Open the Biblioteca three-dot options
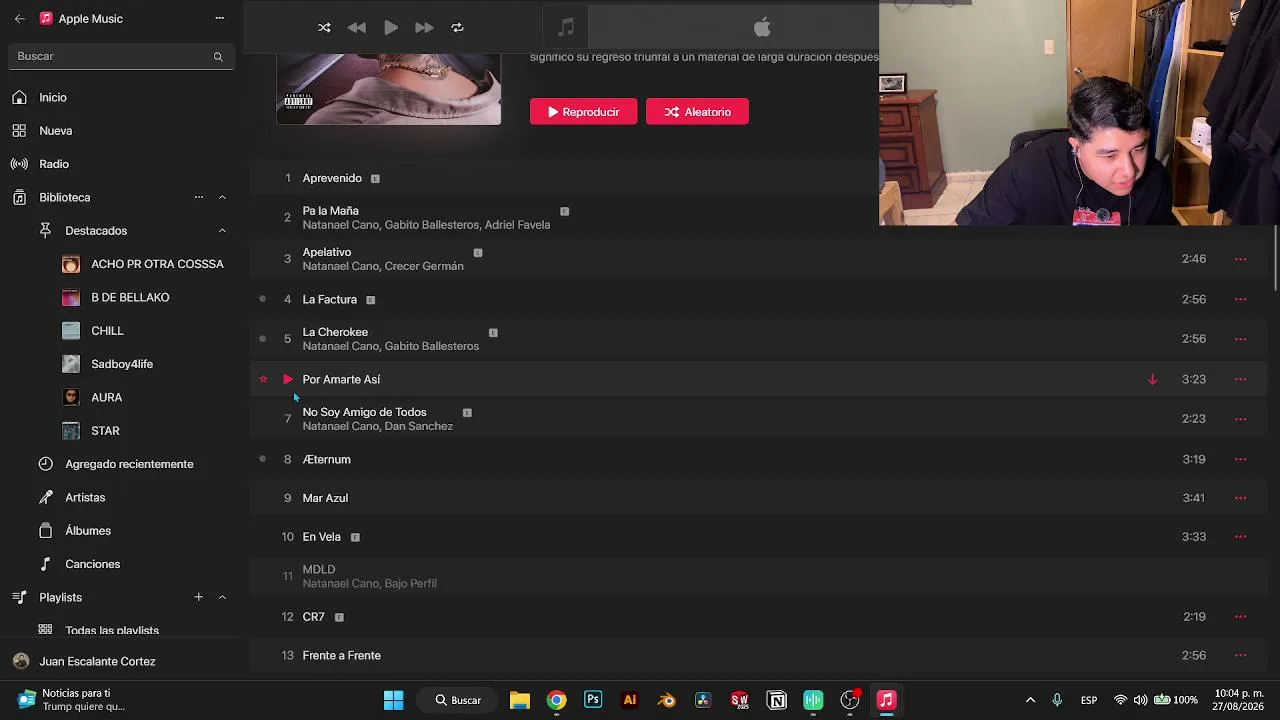1280x720 pixels. (199, 197)
